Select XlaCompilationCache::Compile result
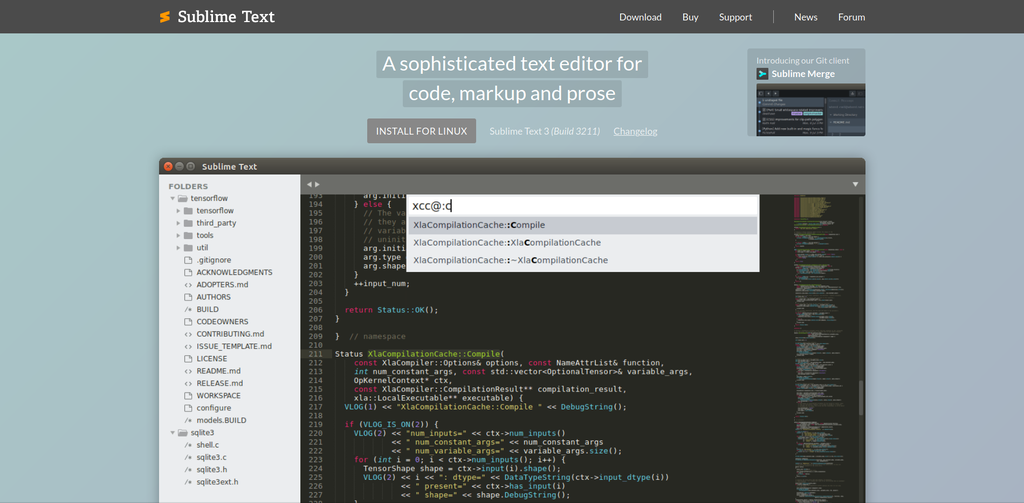Viewport: 1024px width, 503px height. [583, 225]
